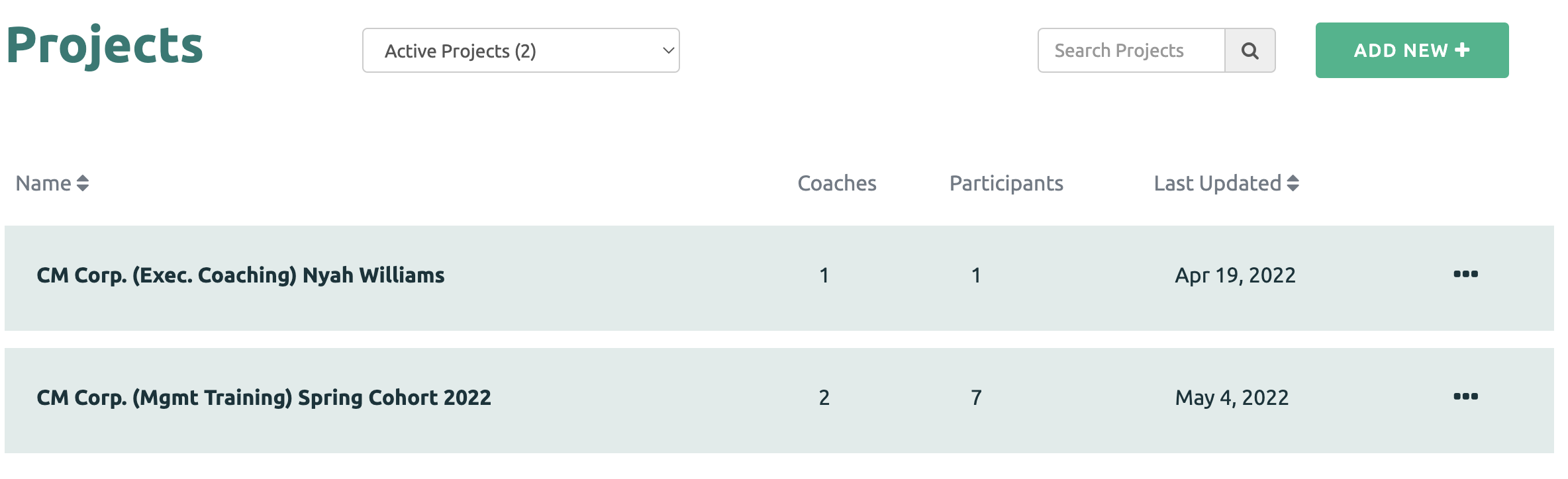Click the Projects page title
The height and width of the screenshot is (479, 1568).
[105, 46]
